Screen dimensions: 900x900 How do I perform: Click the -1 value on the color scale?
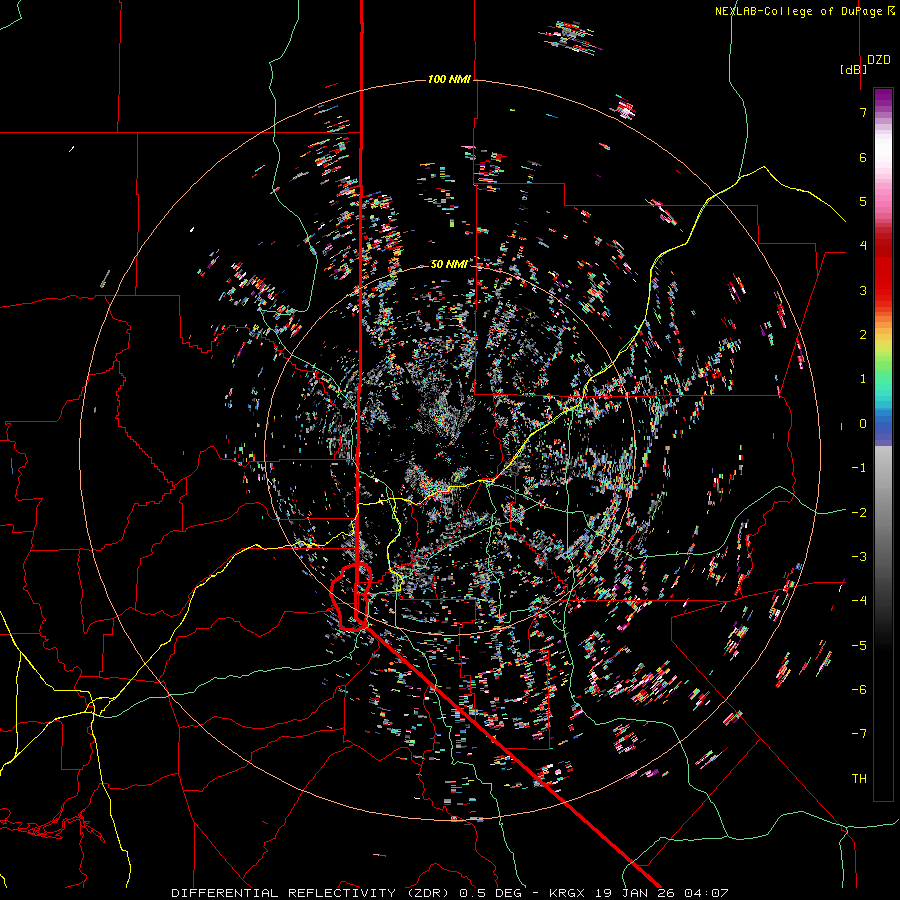click(859, 468)
